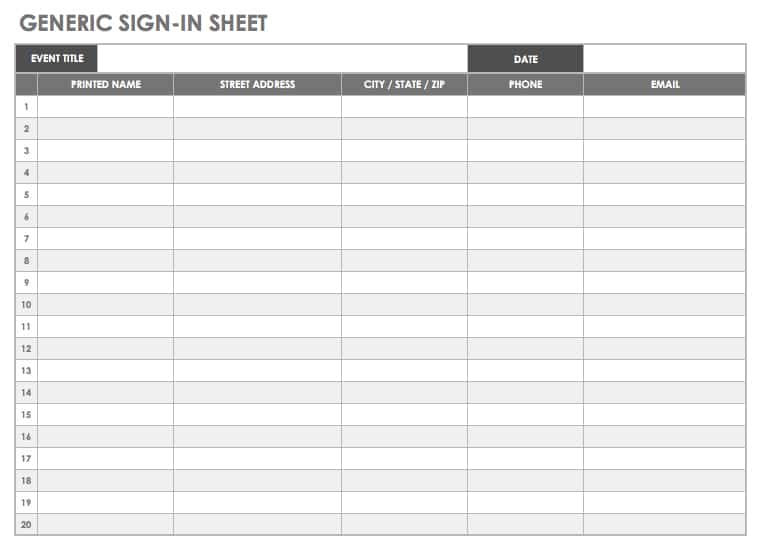
Task: Click the Phone cell in row 18
Action: point(525,481)
